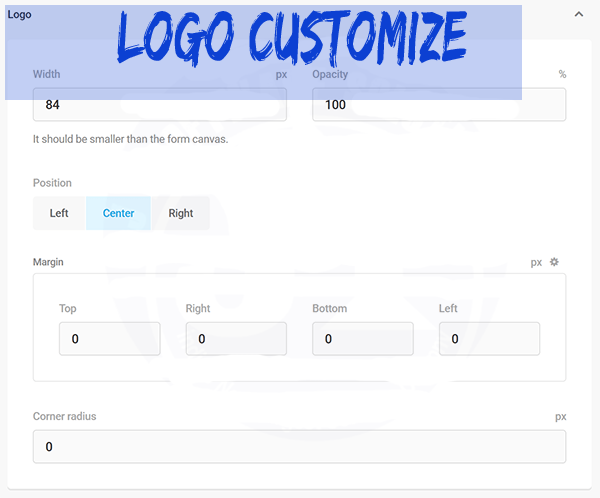Click the Margin label
This screenshot has height=498, width=600.
pyautogui.click(x=48, y=262)
